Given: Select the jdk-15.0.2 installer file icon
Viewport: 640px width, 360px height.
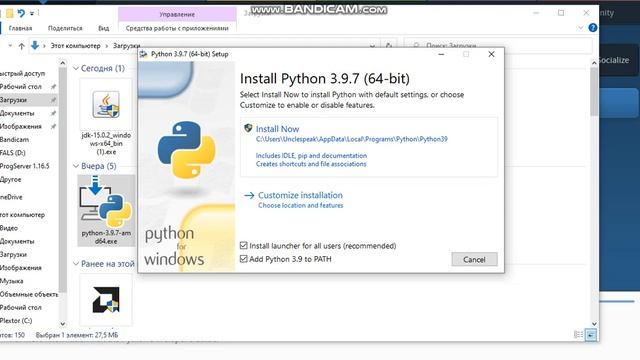Looking at the screenshot, I should pyautogui.click(x=106, y=105).
